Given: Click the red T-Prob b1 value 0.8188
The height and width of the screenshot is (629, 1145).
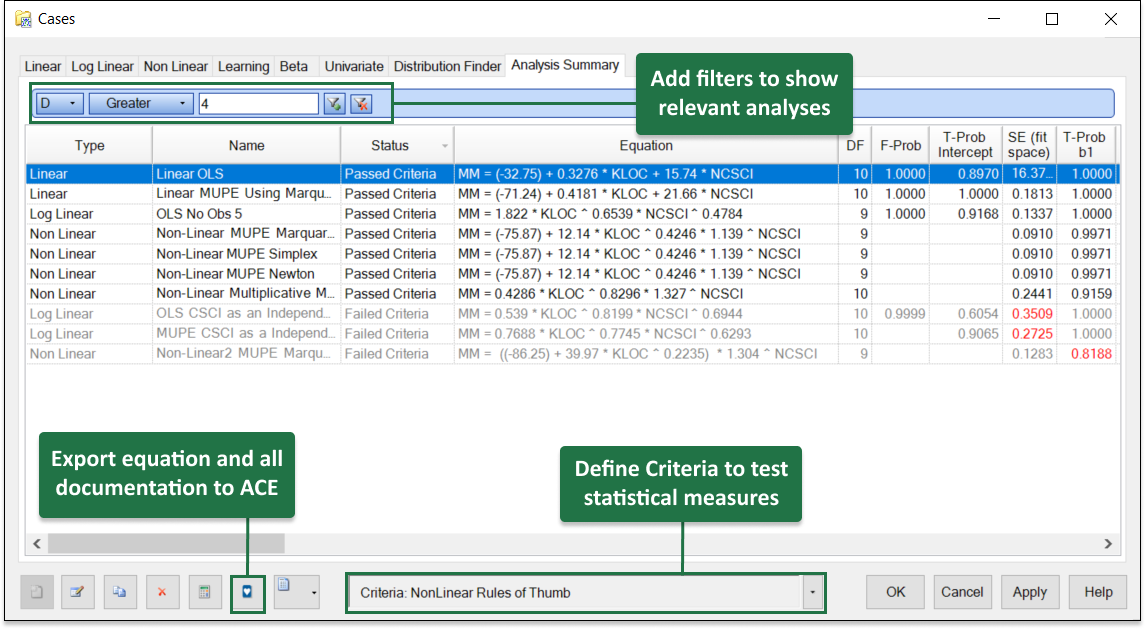Looking at the screenshot, I should [x=1091, y=354].
